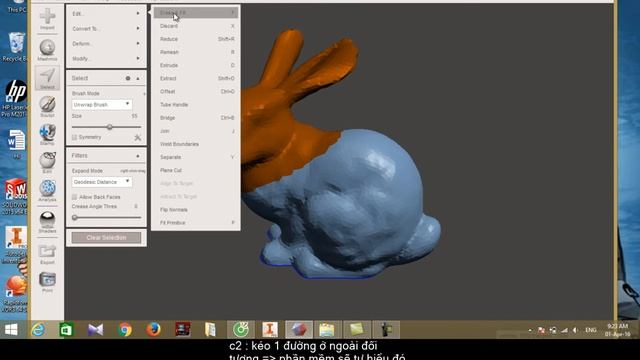Open Visual Studio from taskbar
The height and width of the screenshot is (360, 640).
pos(96,329)
